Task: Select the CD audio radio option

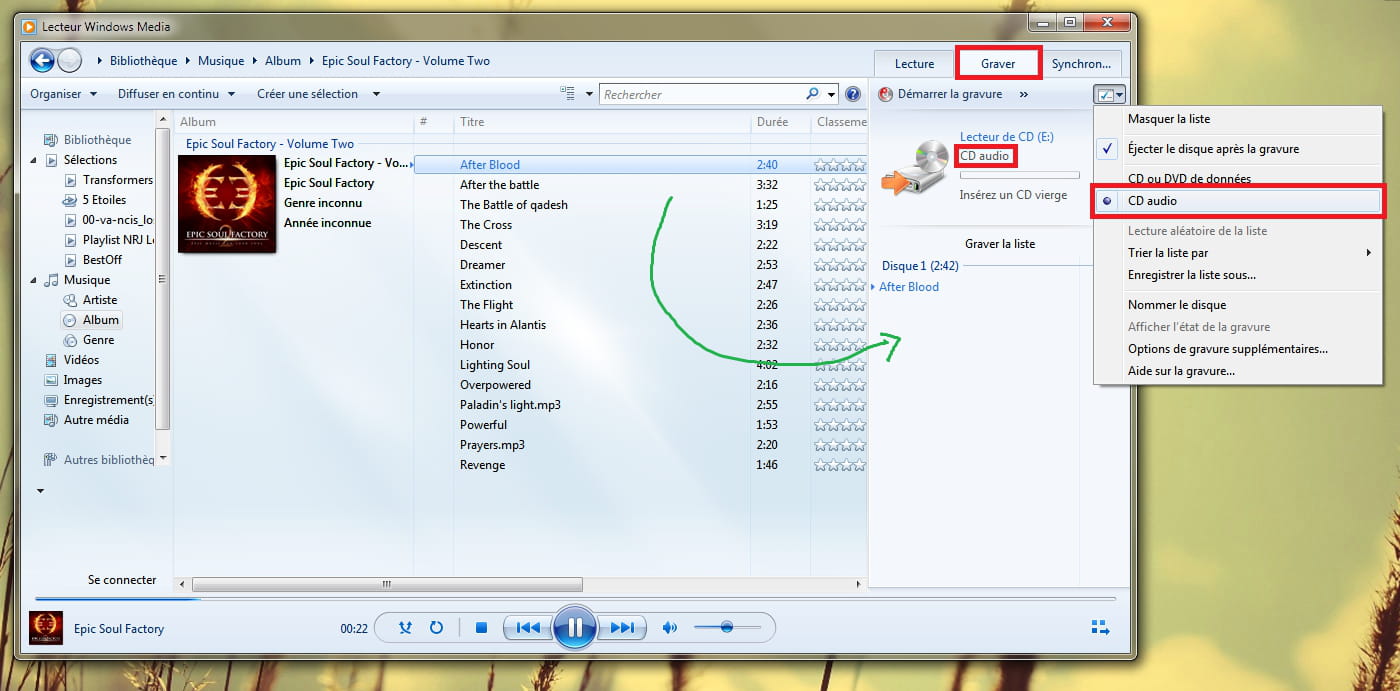Action: tap(1152, 201)
